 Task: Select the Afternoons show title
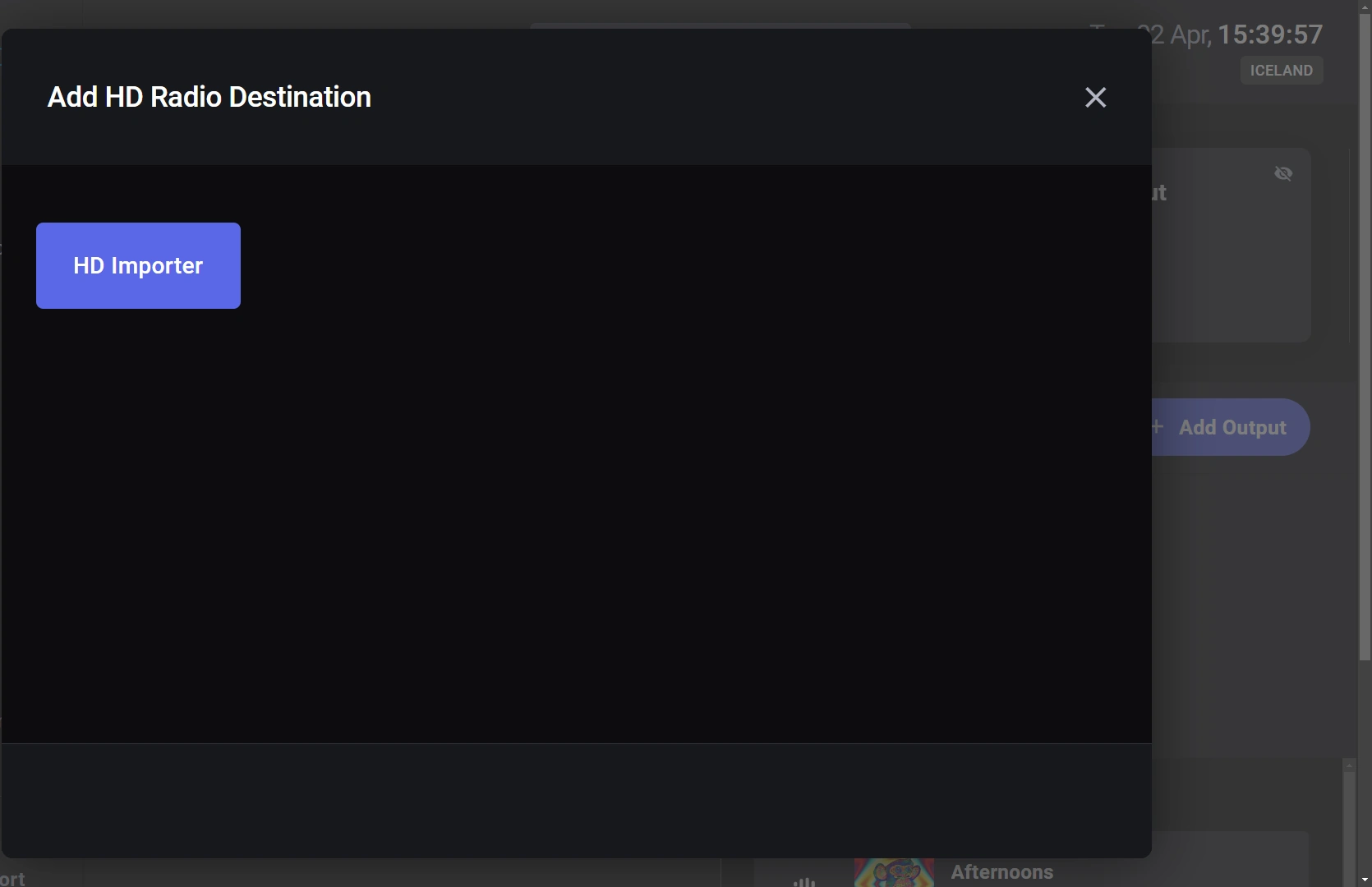(1001, 872)
